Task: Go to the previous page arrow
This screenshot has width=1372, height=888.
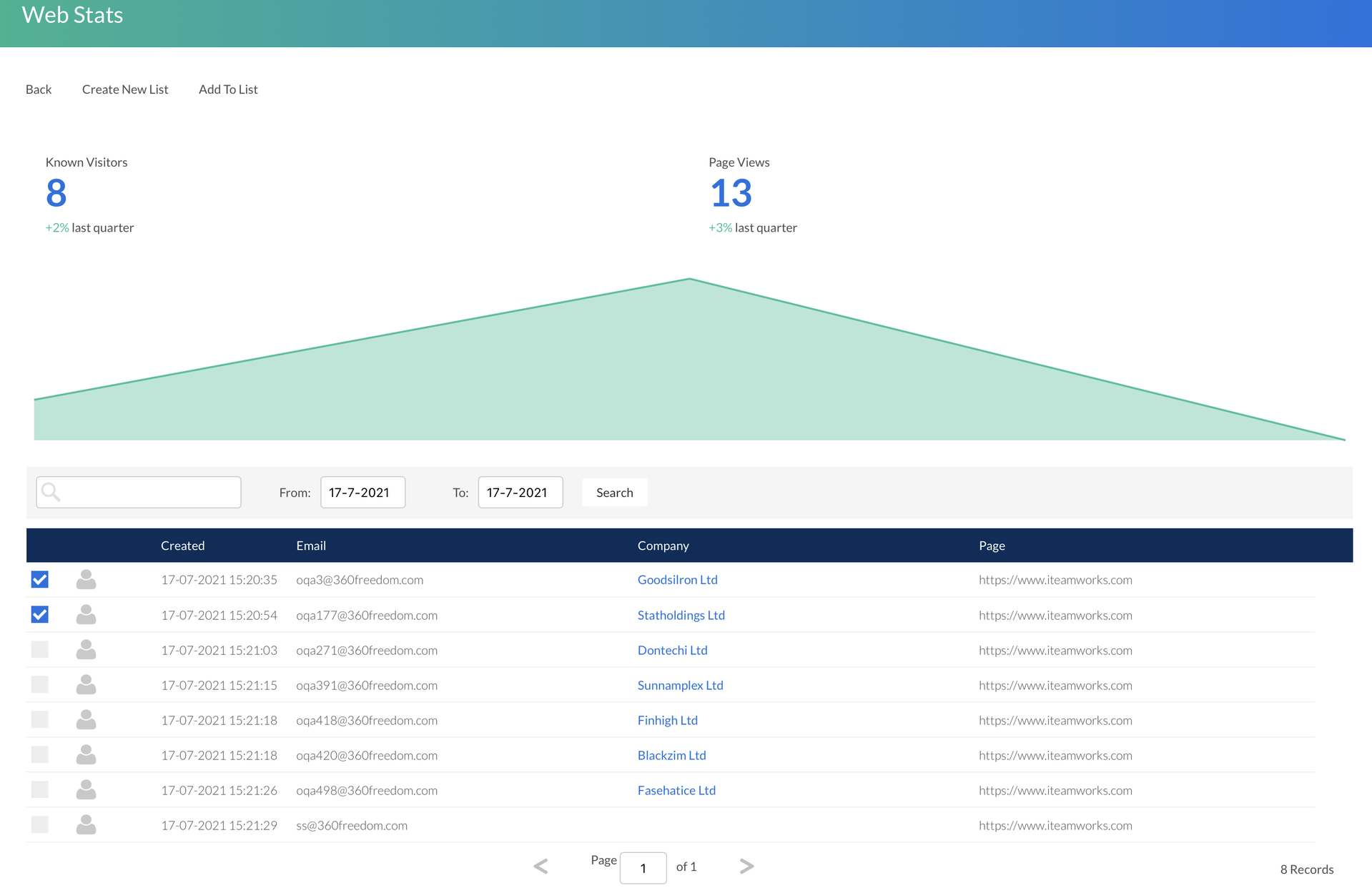Action: (x=541, y=867)
